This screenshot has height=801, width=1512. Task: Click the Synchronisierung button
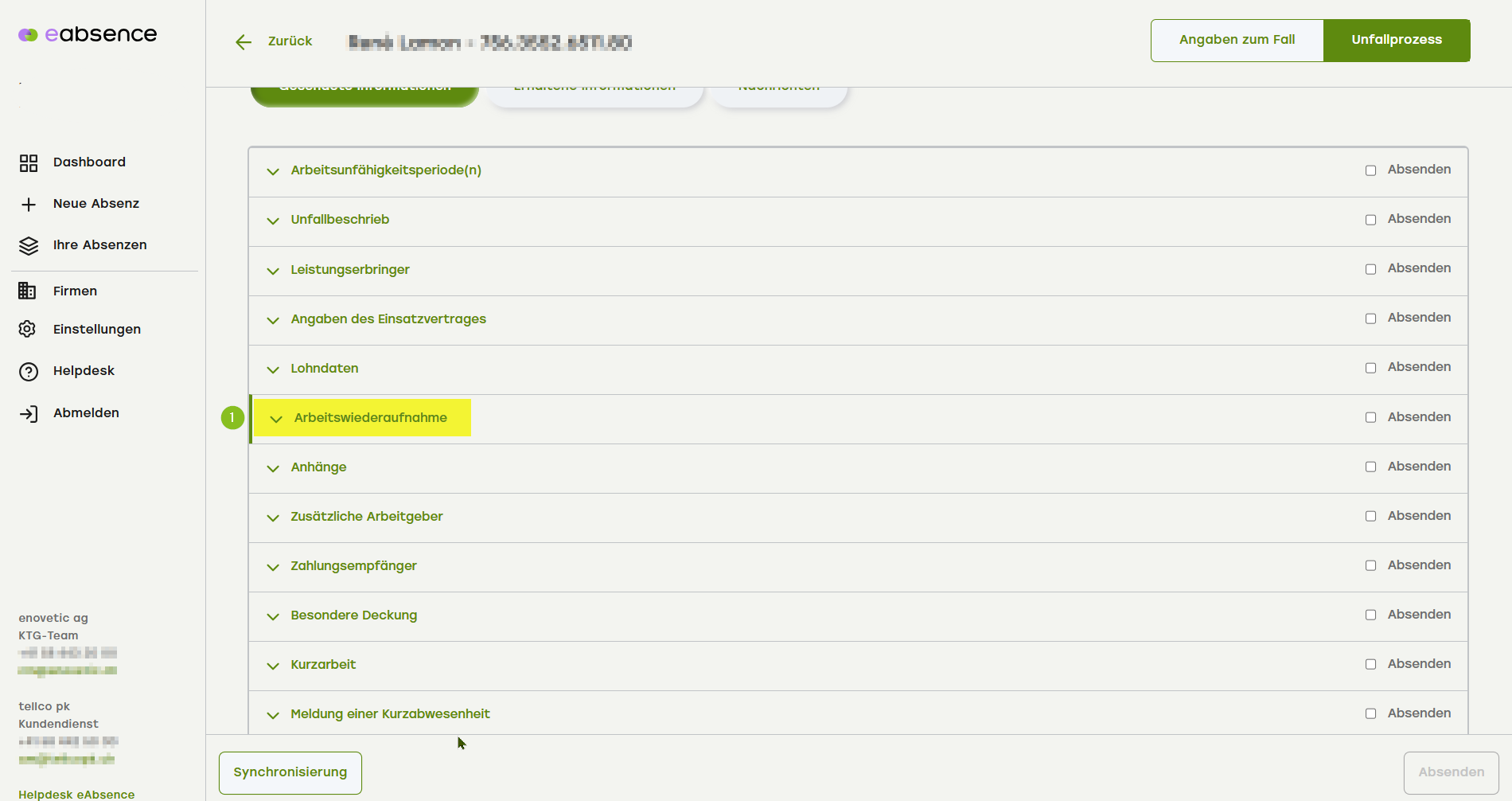pyautogui.click(x=290, y=772)
